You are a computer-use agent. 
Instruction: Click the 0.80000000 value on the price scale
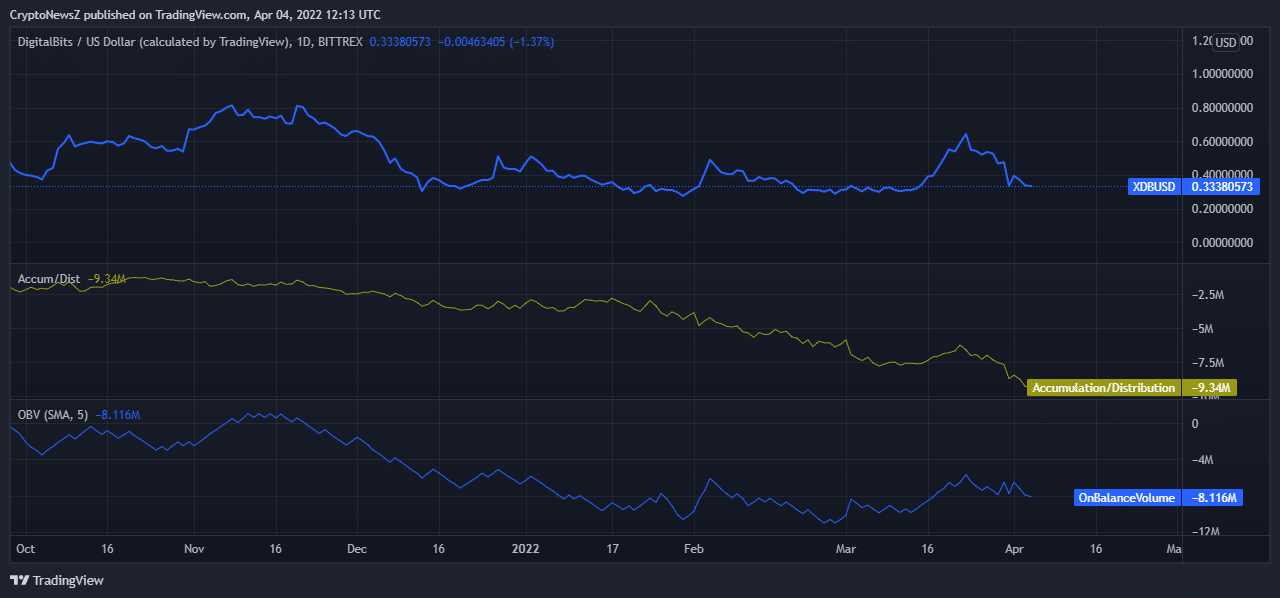click(x=1221, y=106)
